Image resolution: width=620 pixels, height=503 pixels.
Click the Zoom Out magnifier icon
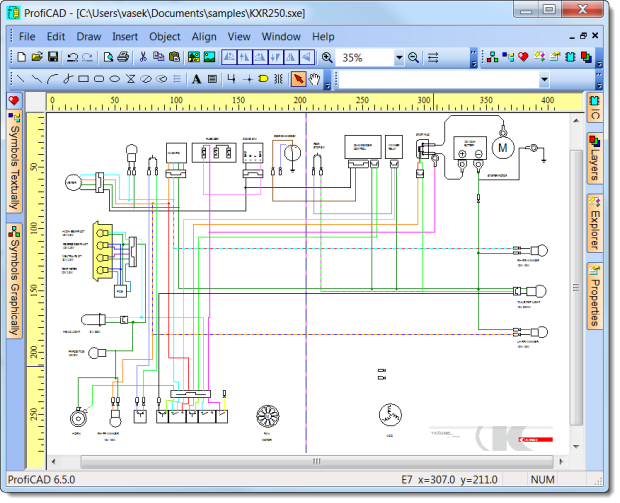click(x=414, y=58)
